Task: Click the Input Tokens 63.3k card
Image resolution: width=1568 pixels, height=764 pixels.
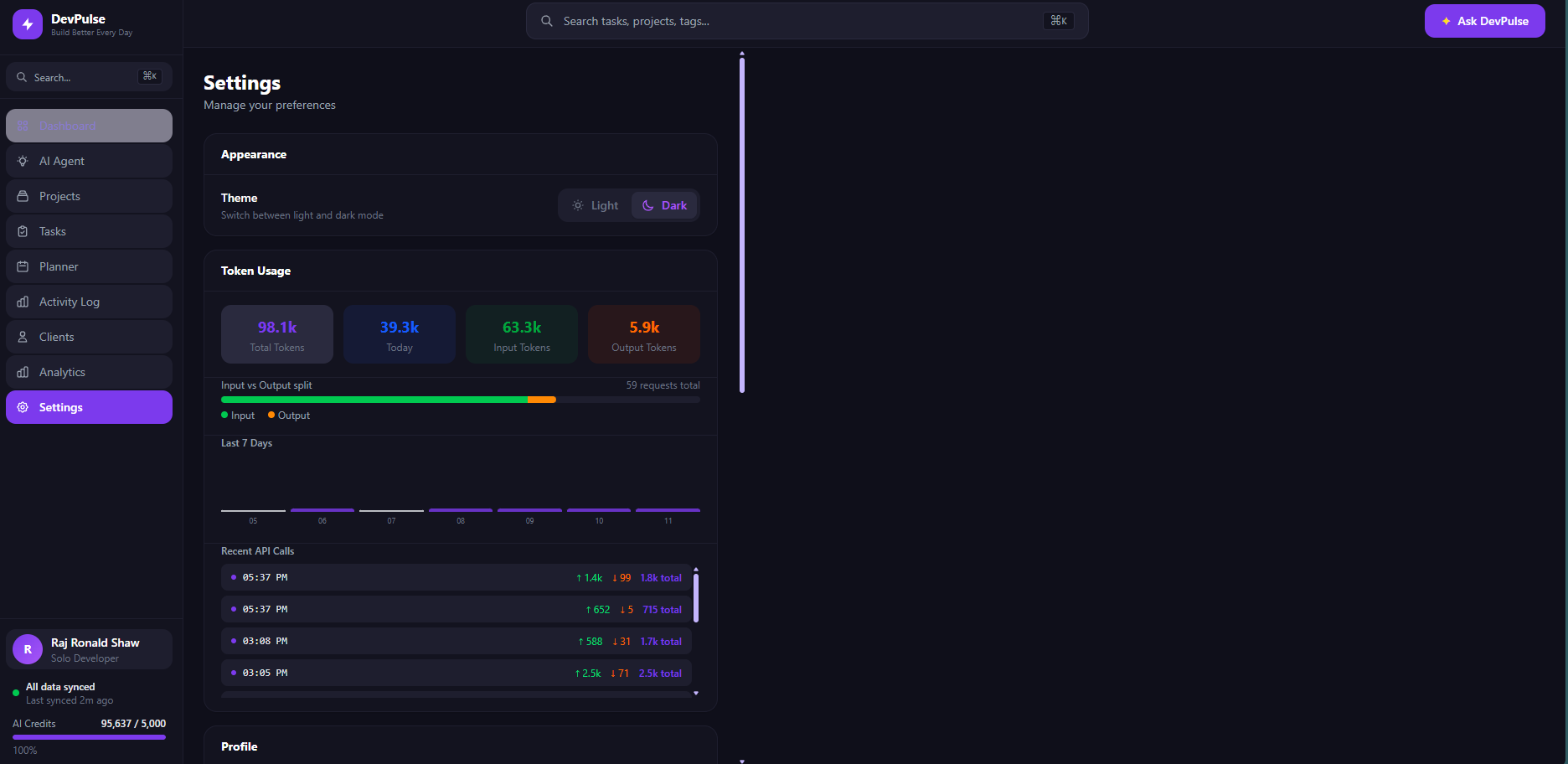Action: [522, 334]
